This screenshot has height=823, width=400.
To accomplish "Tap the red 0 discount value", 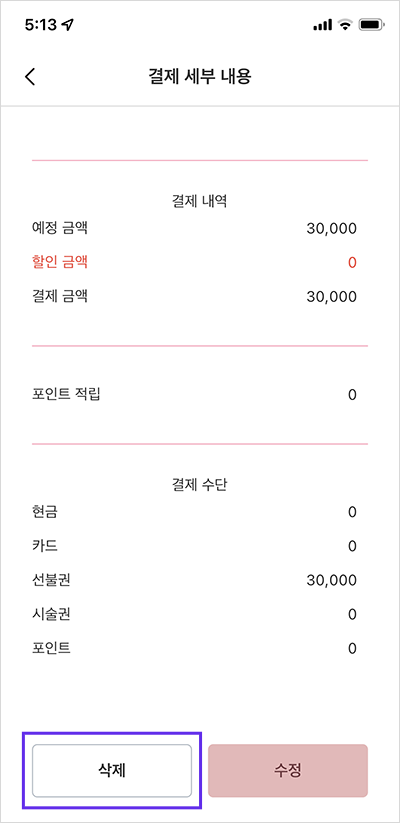I will coord(352,262).
